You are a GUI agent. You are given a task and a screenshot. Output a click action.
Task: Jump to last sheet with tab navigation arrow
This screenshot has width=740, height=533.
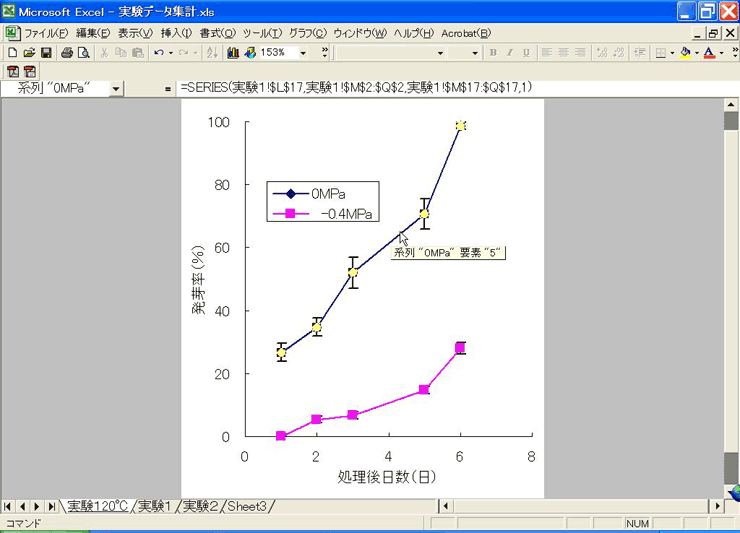(x=51, y=506)
